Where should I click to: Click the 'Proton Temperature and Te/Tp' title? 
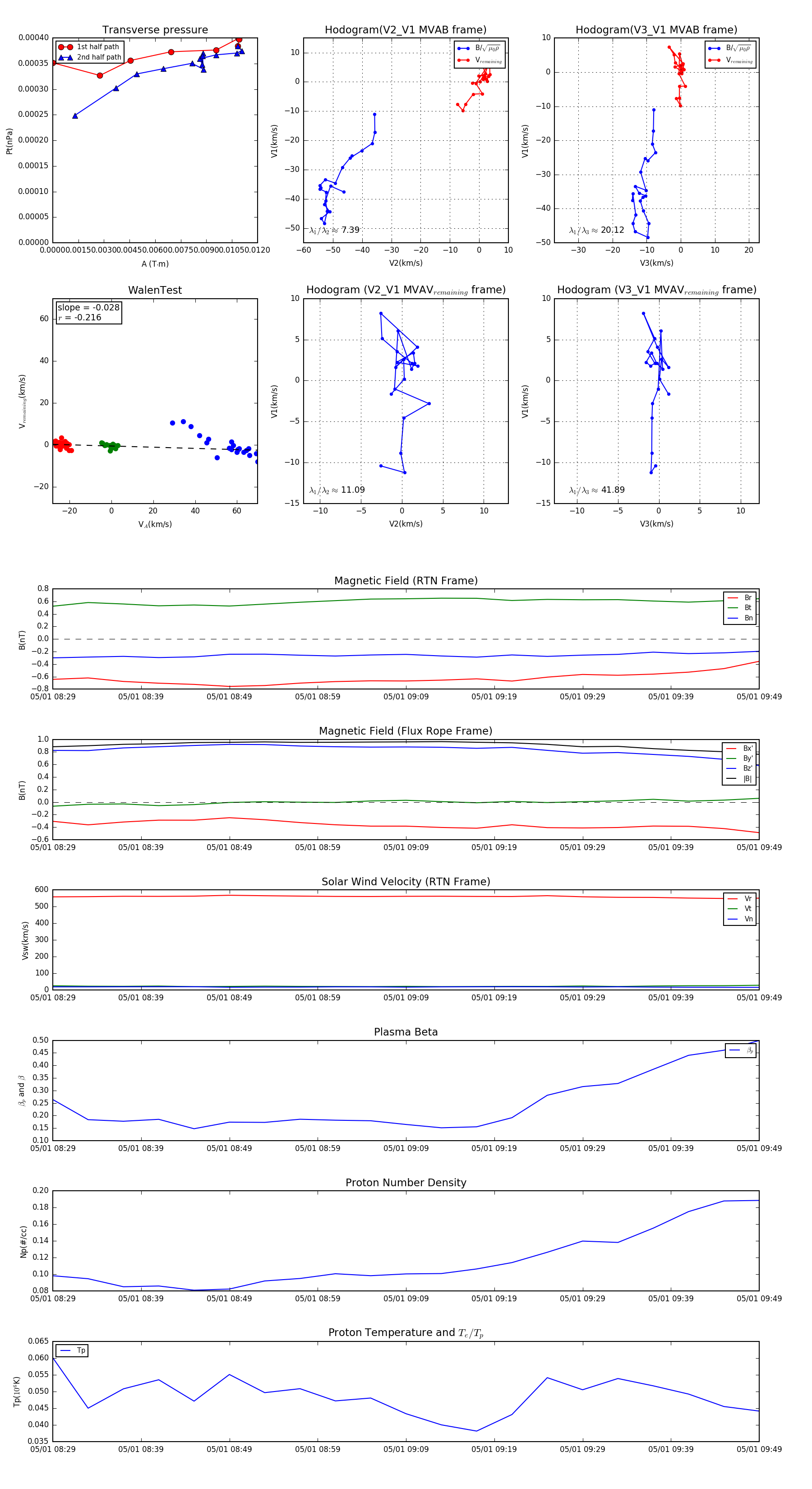(x=406, y=1332)
